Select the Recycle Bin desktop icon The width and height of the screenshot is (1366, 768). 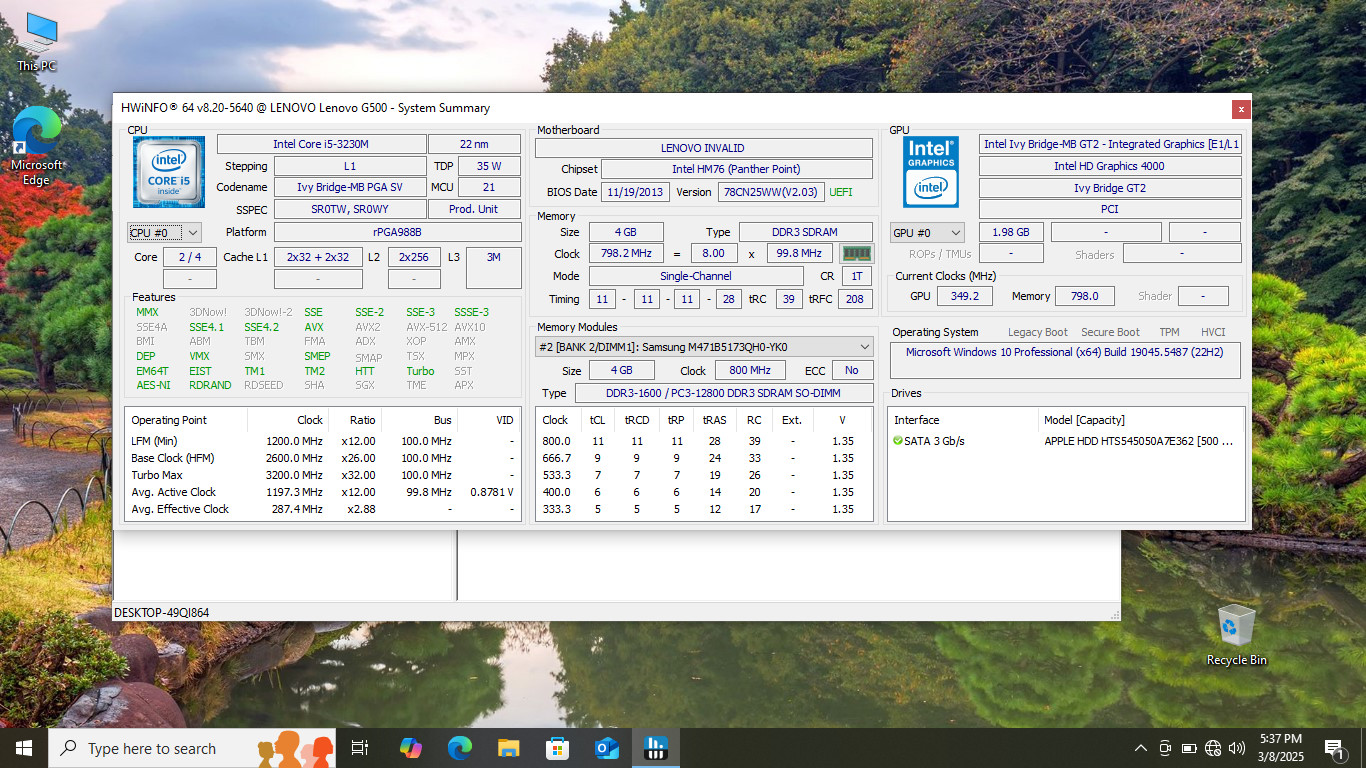pyautogui.click(x=1236, y=635)
